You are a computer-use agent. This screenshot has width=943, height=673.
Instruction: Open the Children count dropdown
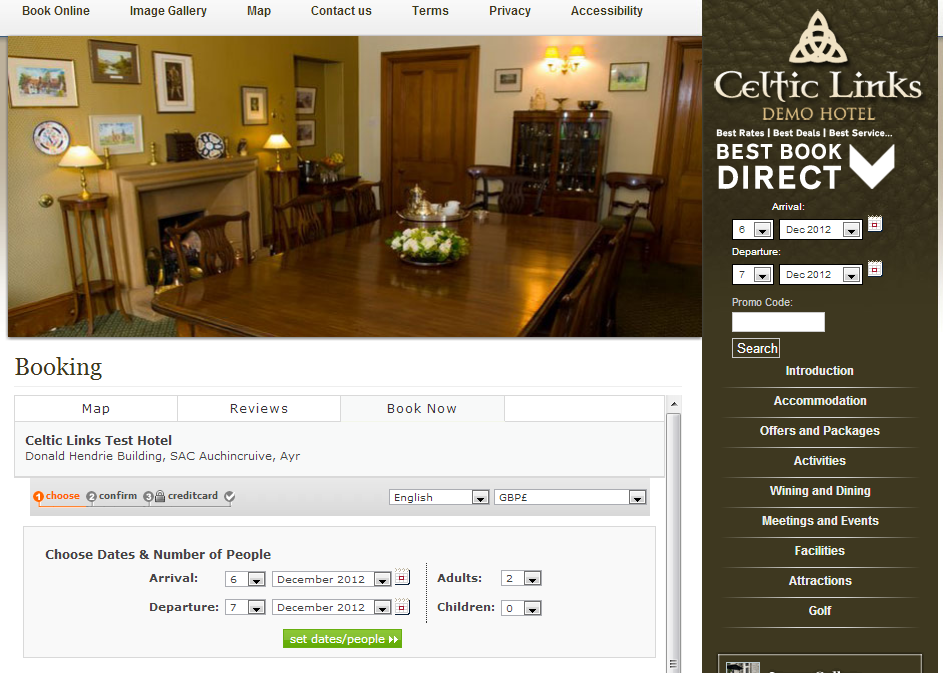pyautogui.click(x=521, y=608)
